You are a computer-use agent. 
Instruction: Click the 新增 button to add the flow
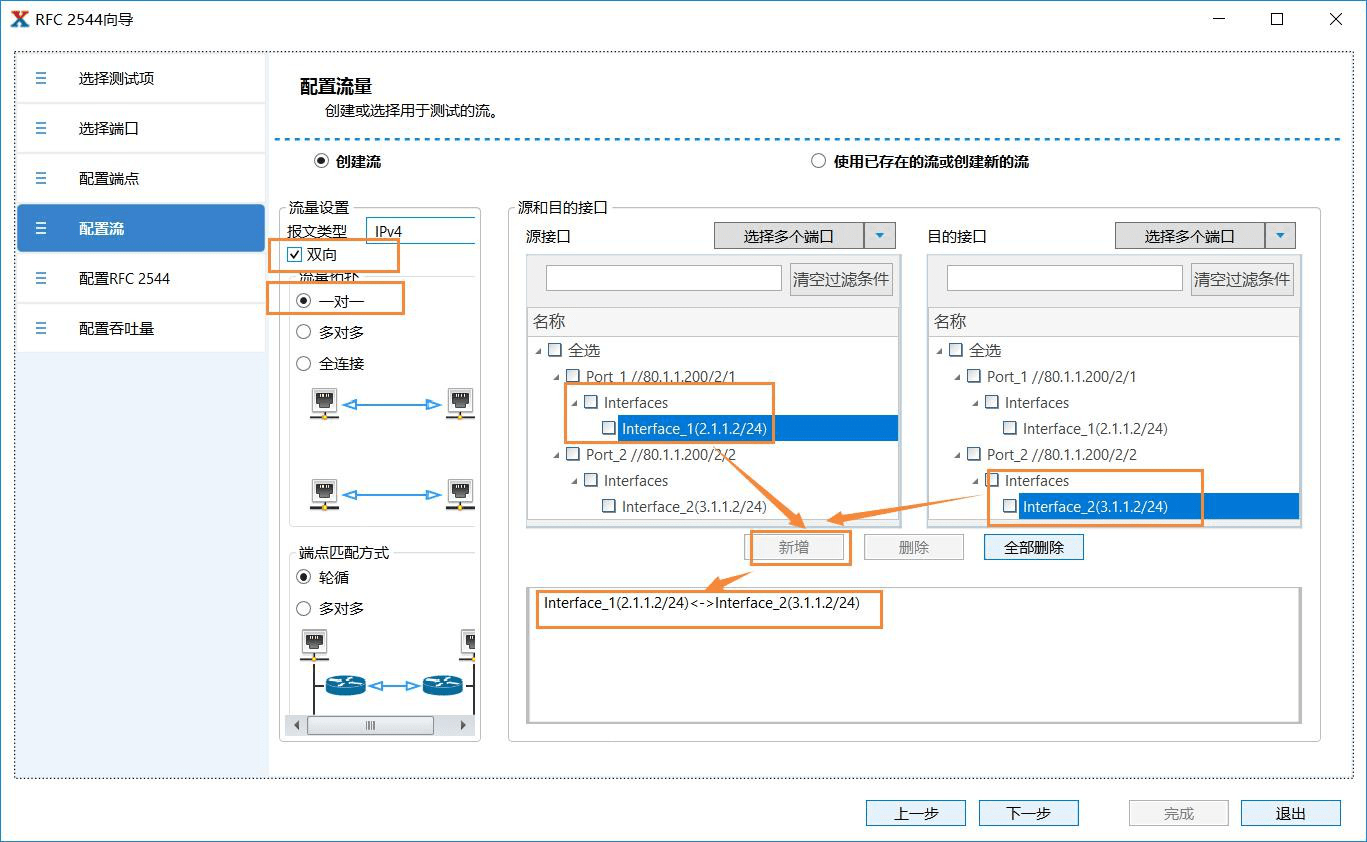click(x=798, y=546)
